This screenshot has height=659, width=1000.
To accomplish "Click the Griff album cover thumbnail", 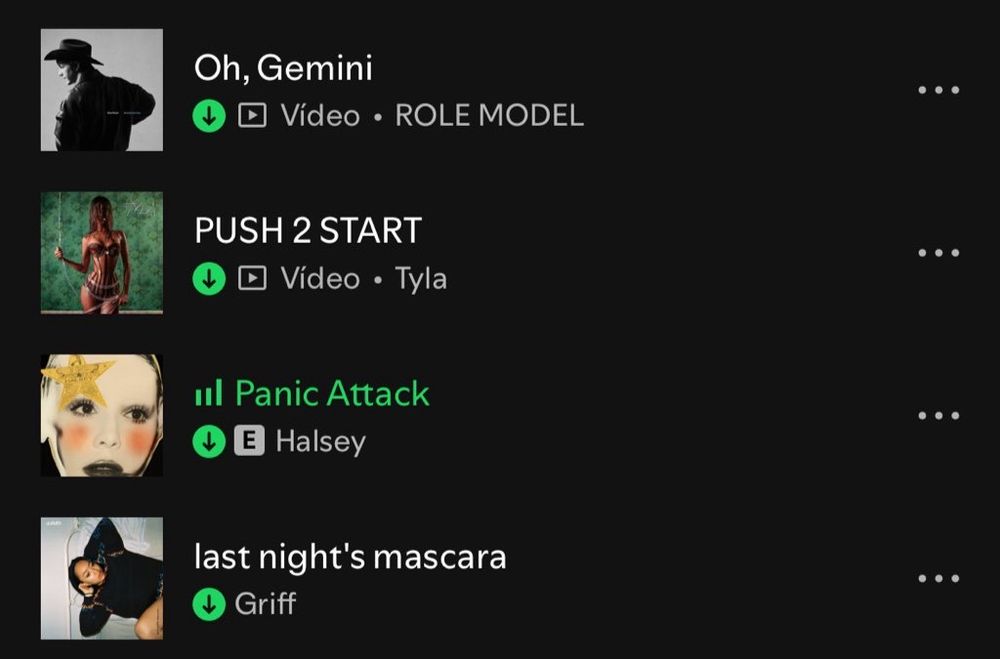I will (102, 579).
